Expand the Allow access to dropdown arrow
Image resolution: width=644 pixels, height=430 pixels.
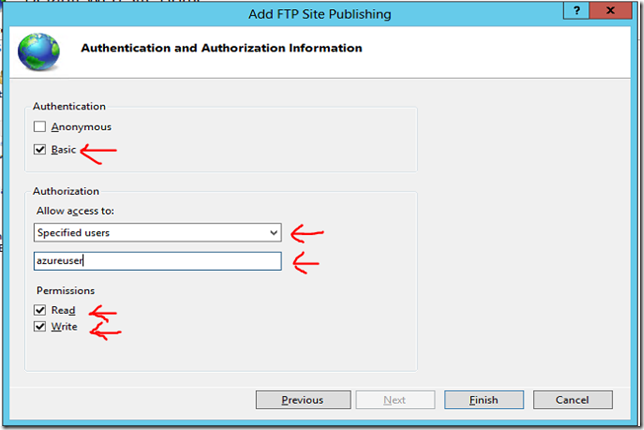(274, 233)
